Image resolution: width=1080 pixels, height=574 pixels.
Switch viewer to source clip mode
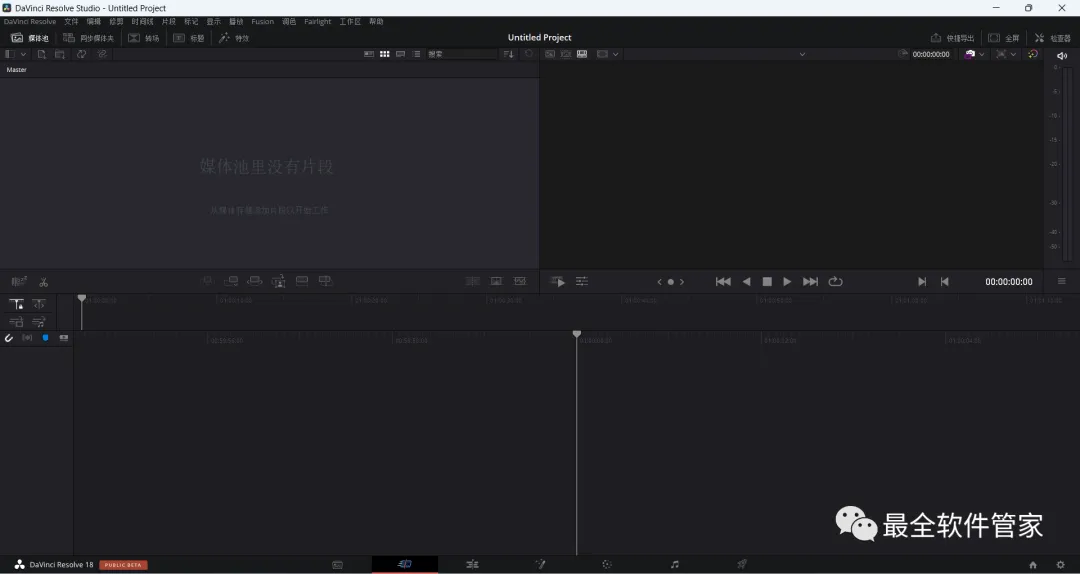coord(550,54)
